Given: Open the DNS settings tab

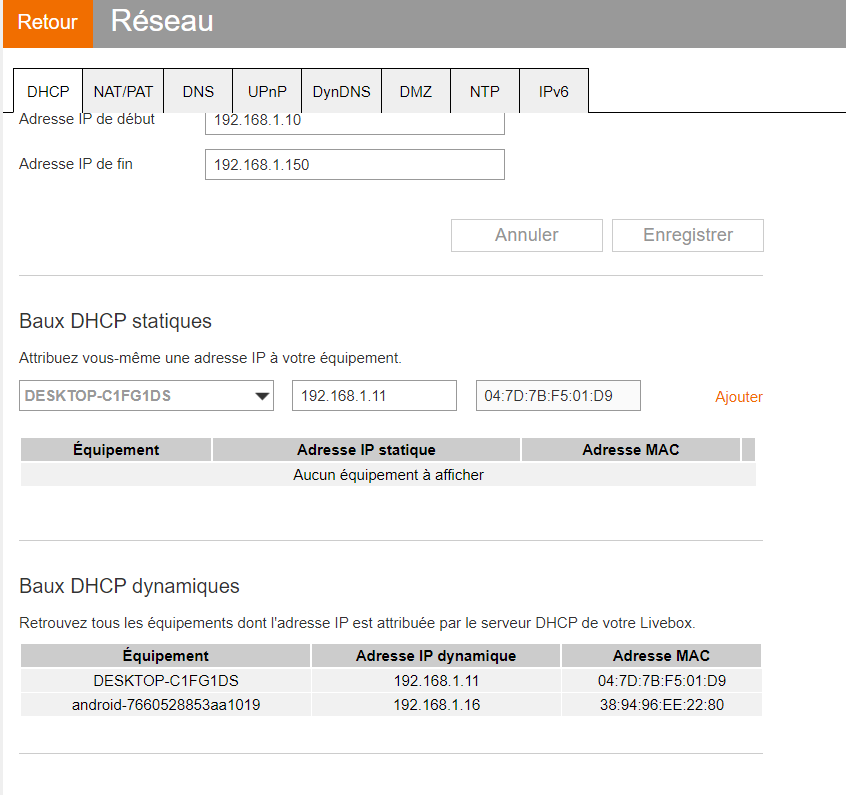Looking at the screenshot, I should coord(198,91).
